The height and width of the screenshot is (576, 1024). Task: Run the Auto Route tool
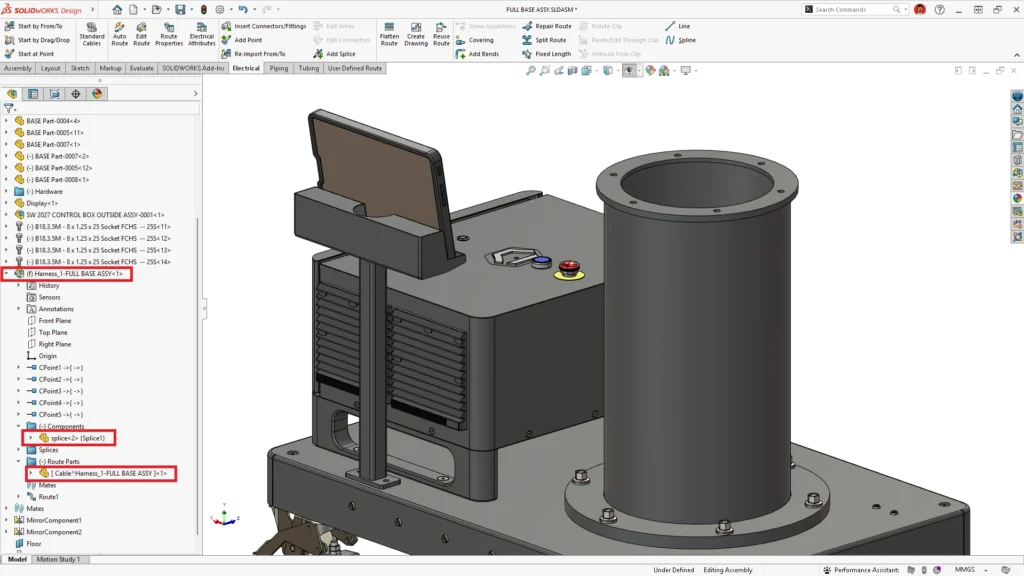pyautogui.click(x=120, y=34)
